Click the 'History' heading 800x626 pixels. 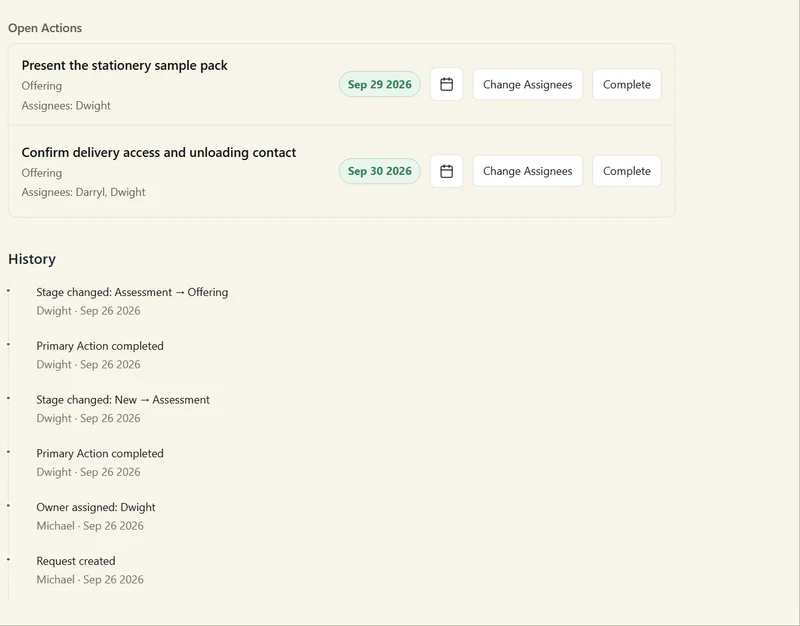point(32,259)
